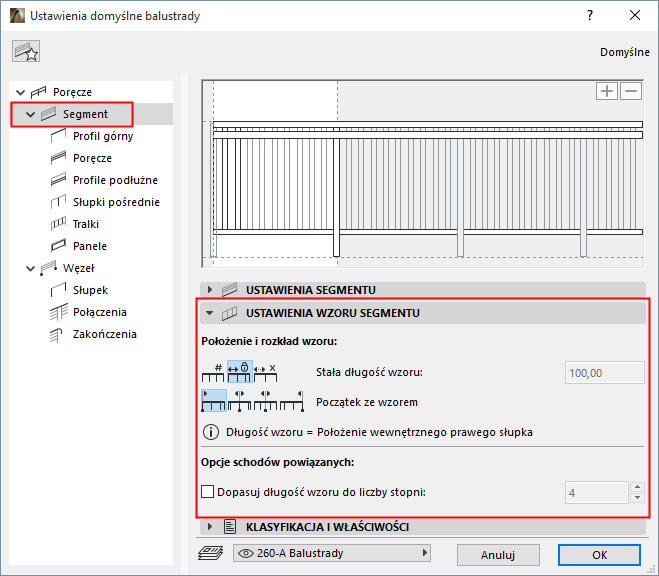Select best division pattern length icon
659x576 pixels.
coord(266,372)
